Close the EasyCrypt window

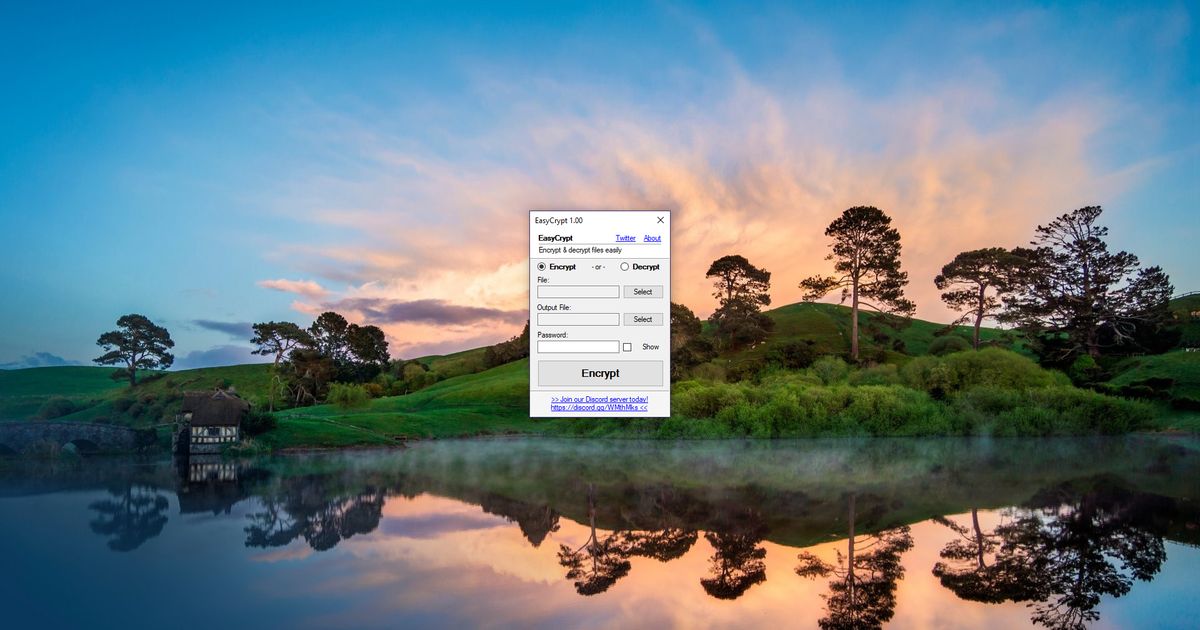click(661, 220)
